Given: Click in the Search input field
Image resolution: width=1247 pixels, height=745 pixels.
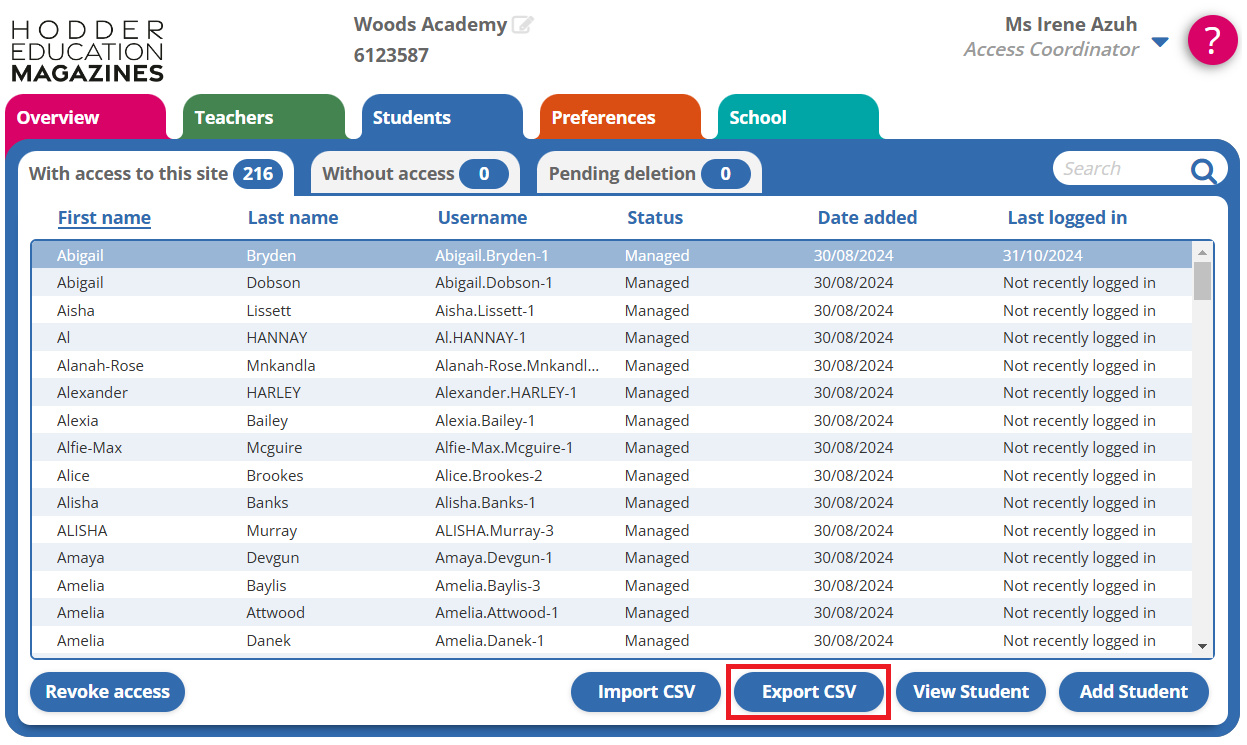Looking at the screenshot, I should tap(1120, 169).
